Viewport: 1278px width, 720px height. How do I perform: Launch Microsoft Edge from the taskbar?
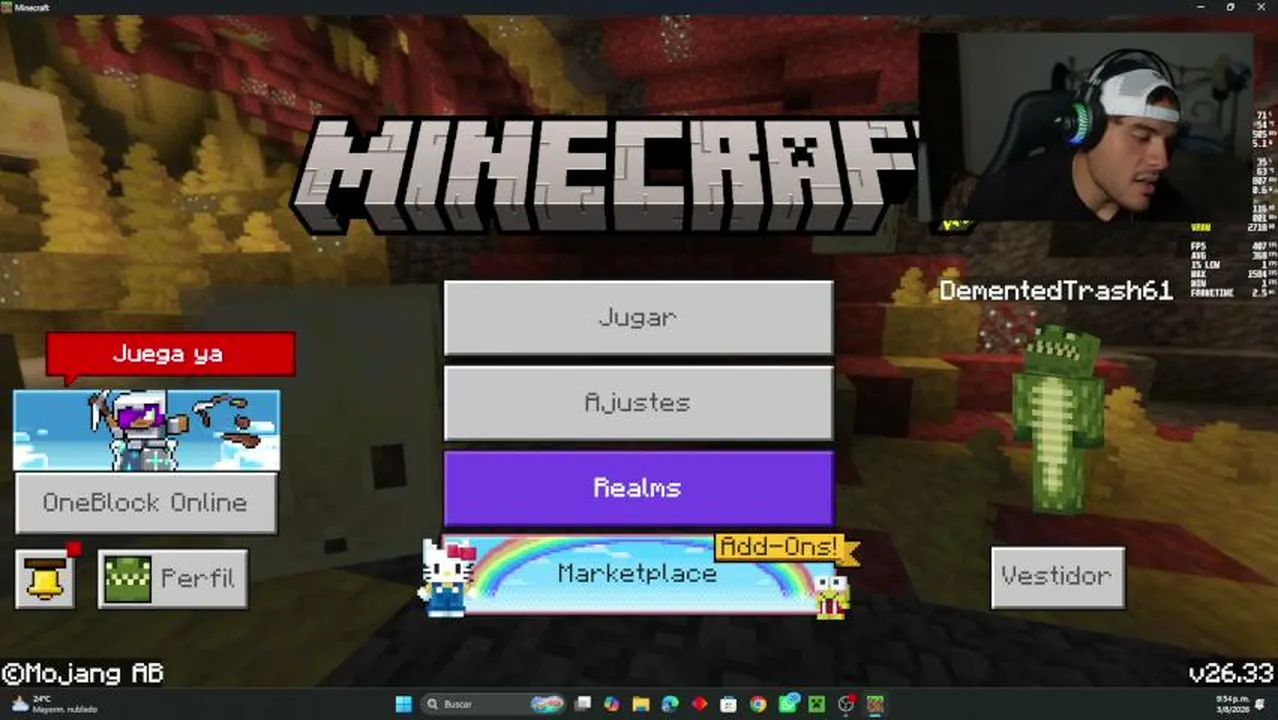click(670, 704)
